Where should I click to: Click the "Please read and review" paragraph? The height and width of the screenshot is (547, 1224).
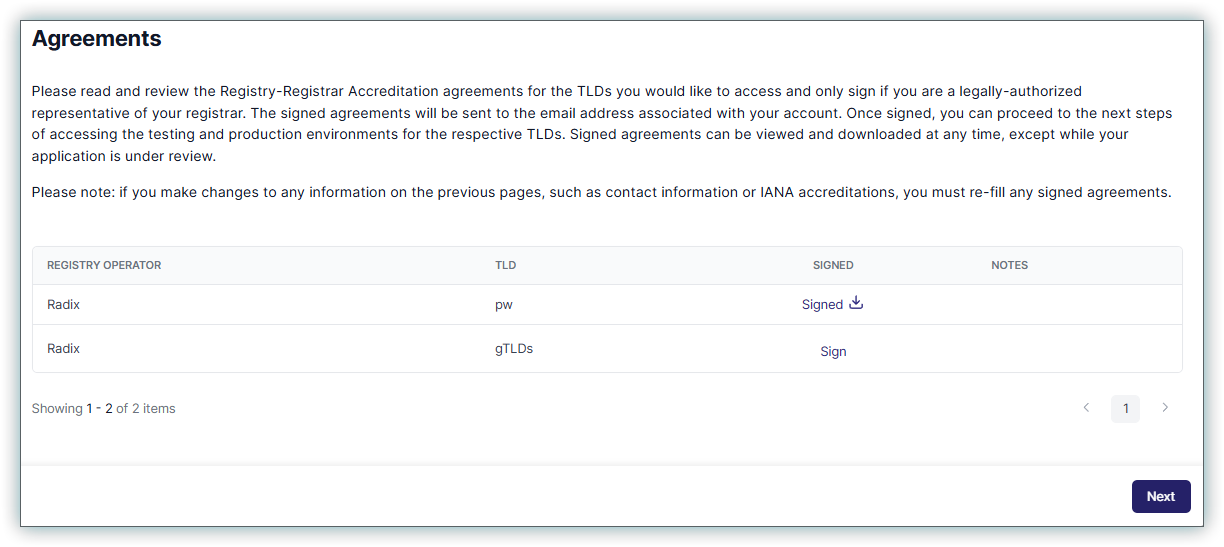click(x=600, y=124)
